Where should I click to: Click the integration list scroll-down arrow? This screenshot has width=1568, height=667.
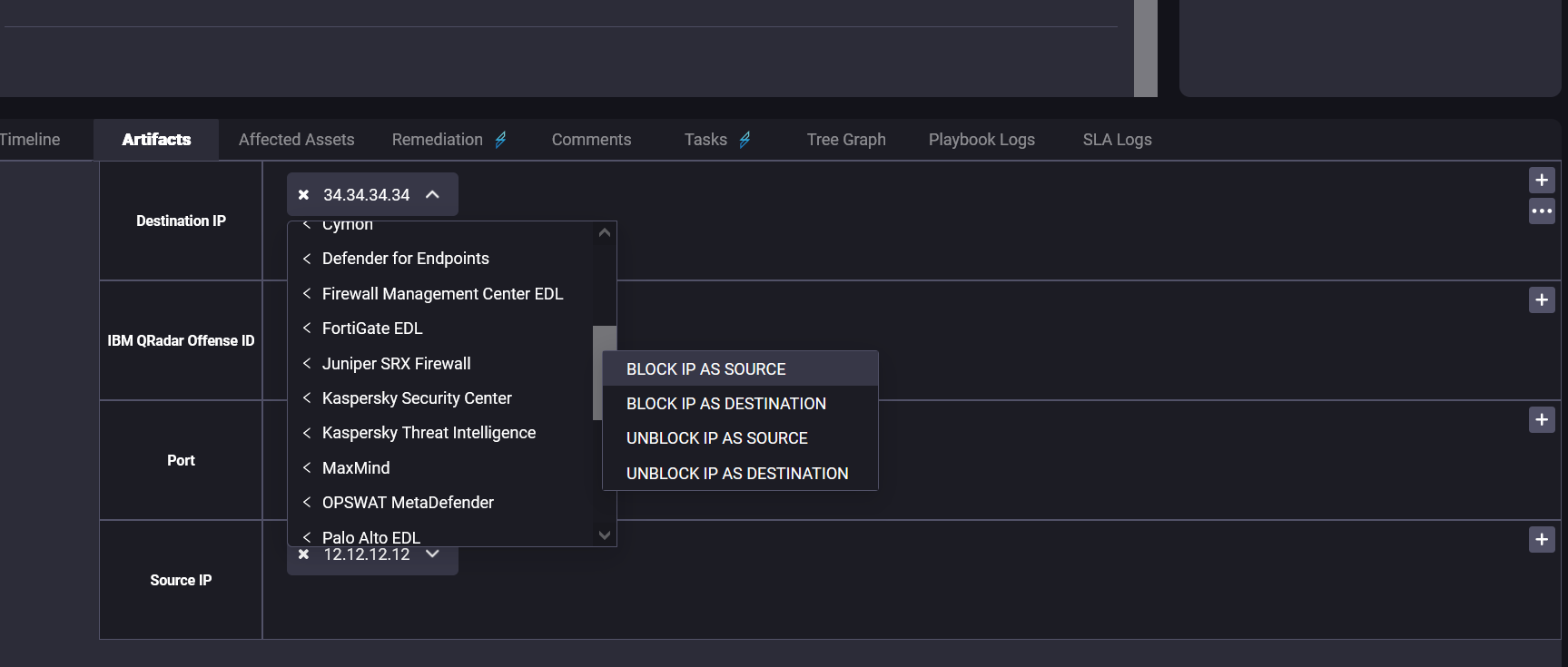[x=605, y=535]
